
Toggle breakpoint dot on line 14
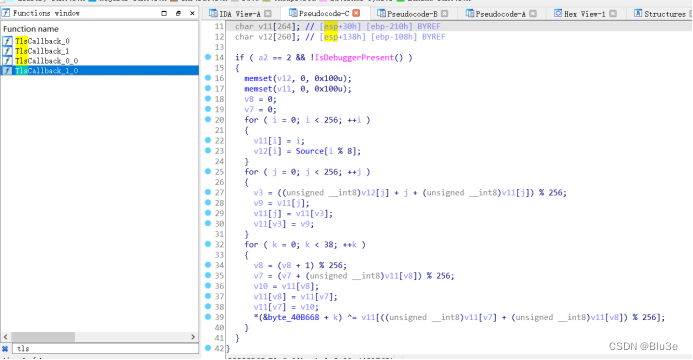(x=208, y=57)
